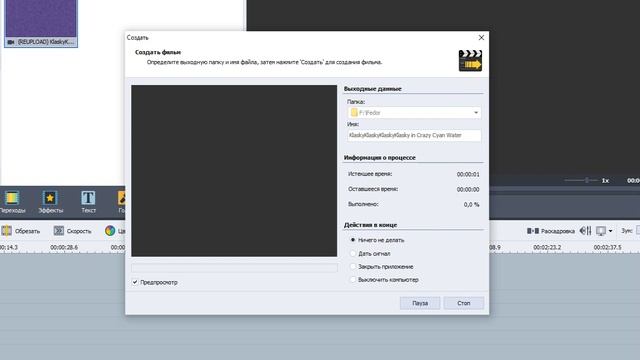The image size is (640, 360).
Task: Toggle the Предпросмотр checkbox
Action: point(135,282)
